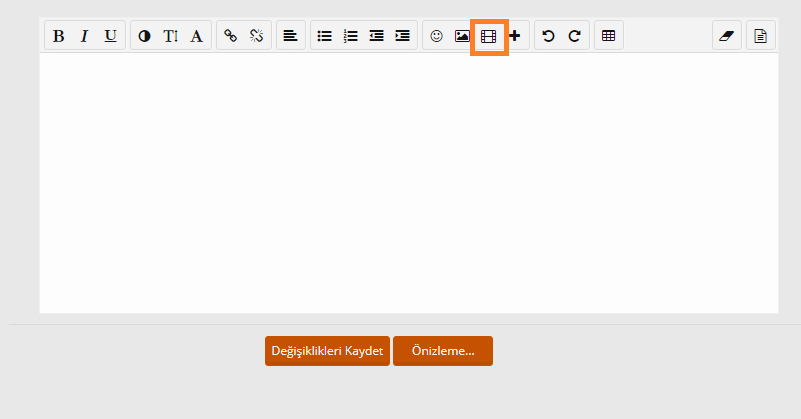Insert a table

pyautogui.click(x=608, y=36)
